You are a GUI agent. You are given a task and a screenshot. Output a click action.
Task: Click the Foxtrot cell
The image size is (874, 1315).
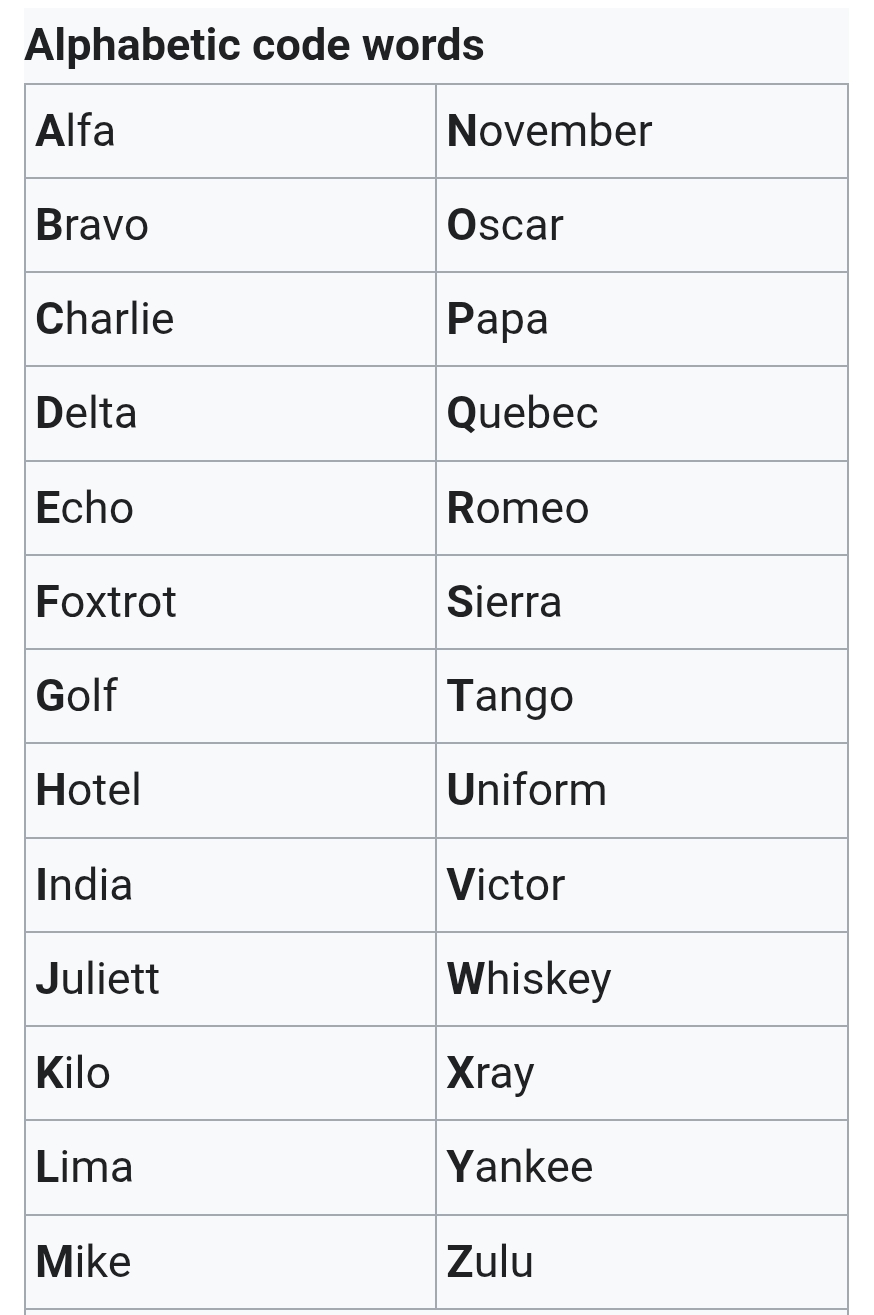point(106,602)
